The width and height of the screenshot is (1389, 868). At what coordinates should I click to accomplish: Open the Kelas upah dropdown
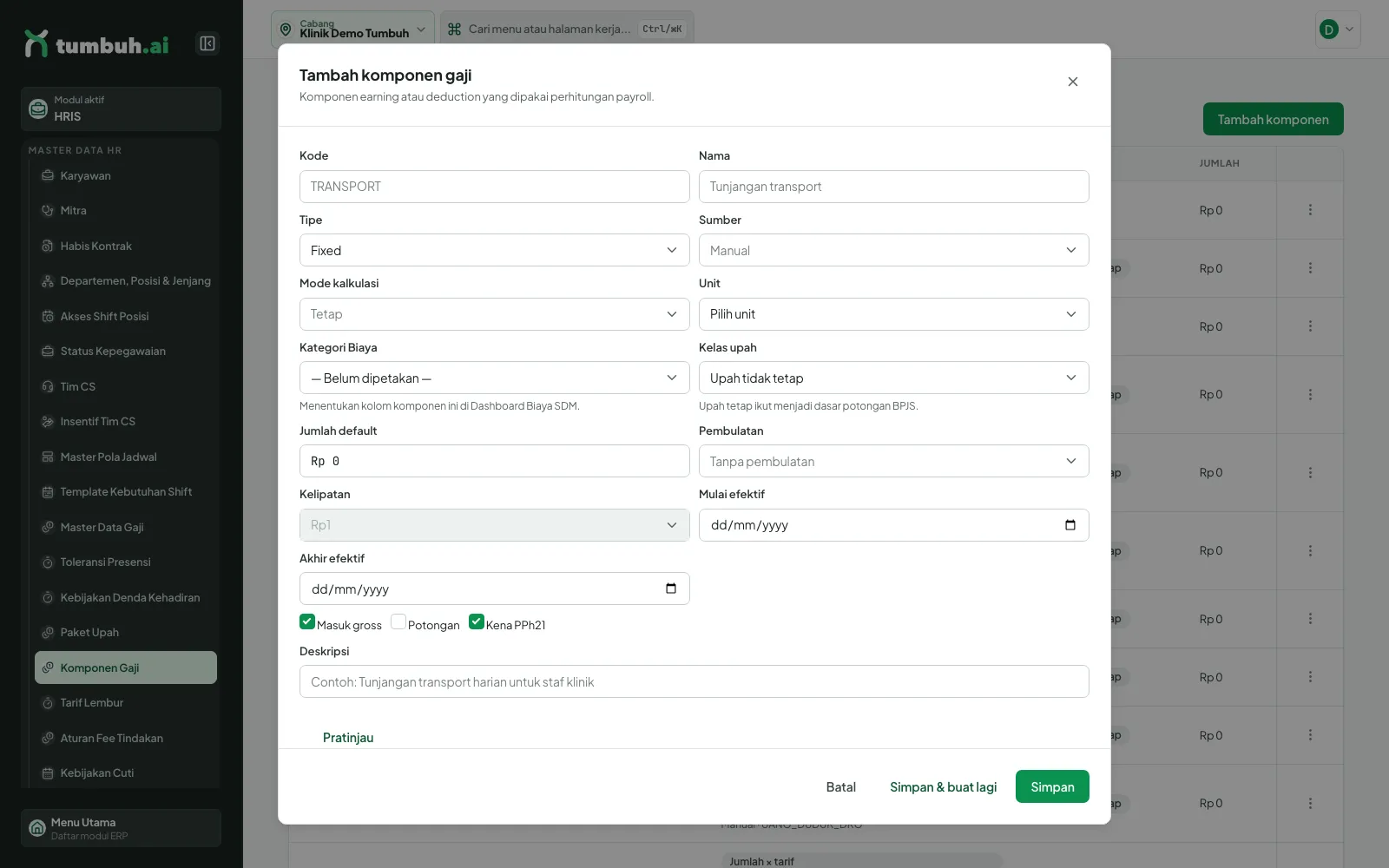(894, 378)
